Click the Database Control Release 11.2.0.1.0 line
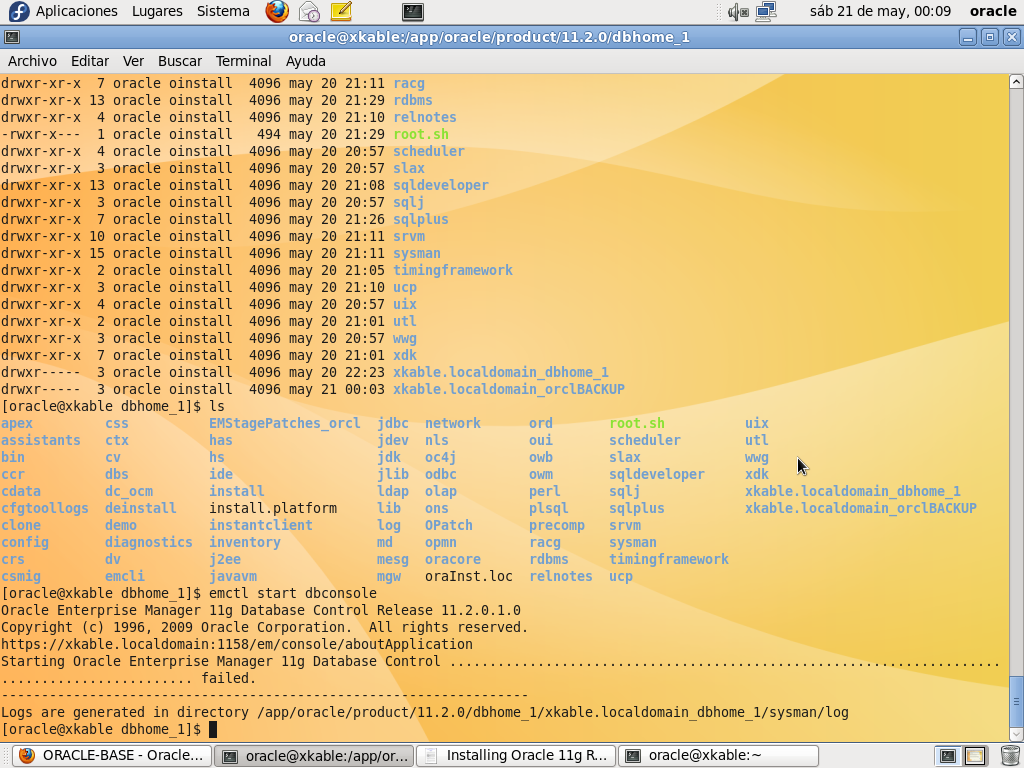This screenshot has width=1024, height=768. pos(261,610)
